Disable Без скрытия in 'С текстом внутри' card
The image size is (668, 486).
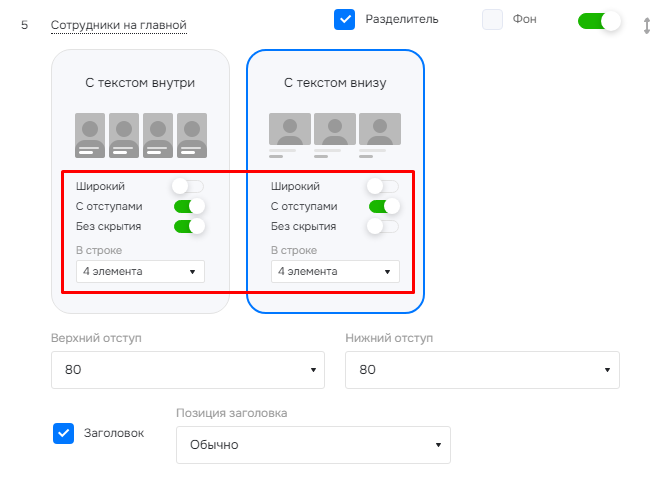[188, 226]
